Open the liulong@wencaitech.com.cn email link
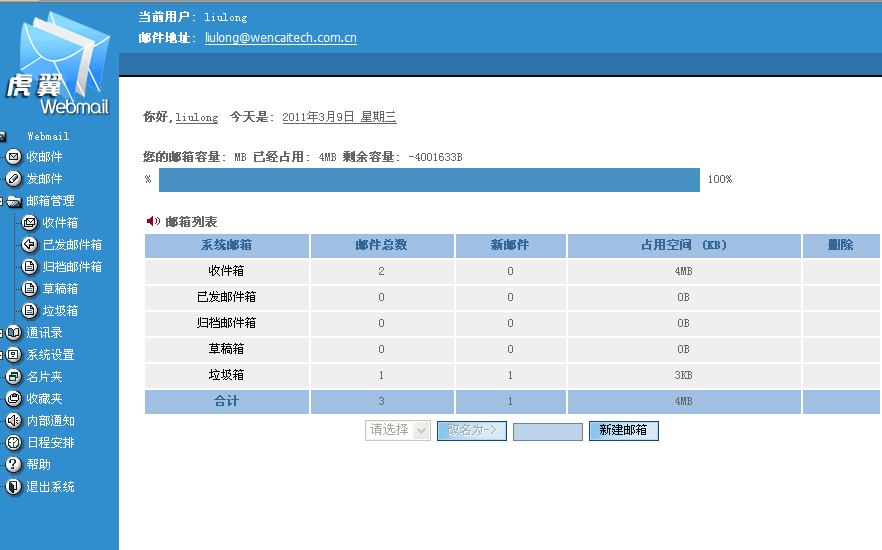 (x=281, y=38)
